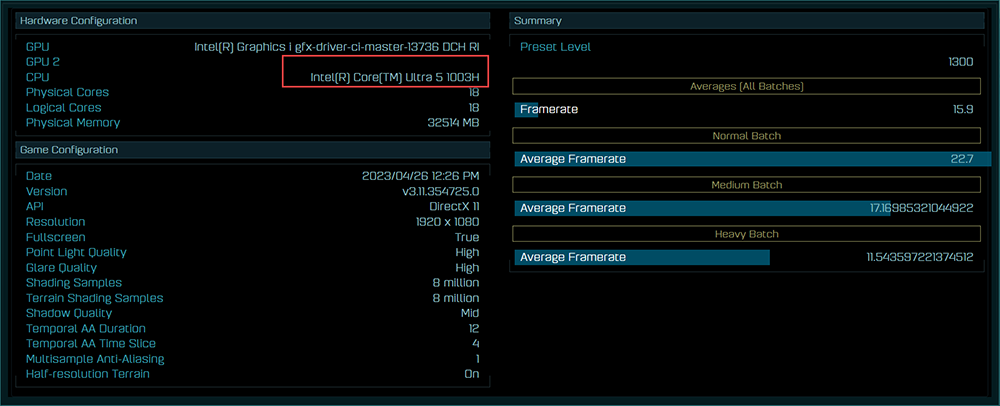Click the Physical Memory 32514 MB row
This screenshot has height=406, width=1000.
pos(252,123)
